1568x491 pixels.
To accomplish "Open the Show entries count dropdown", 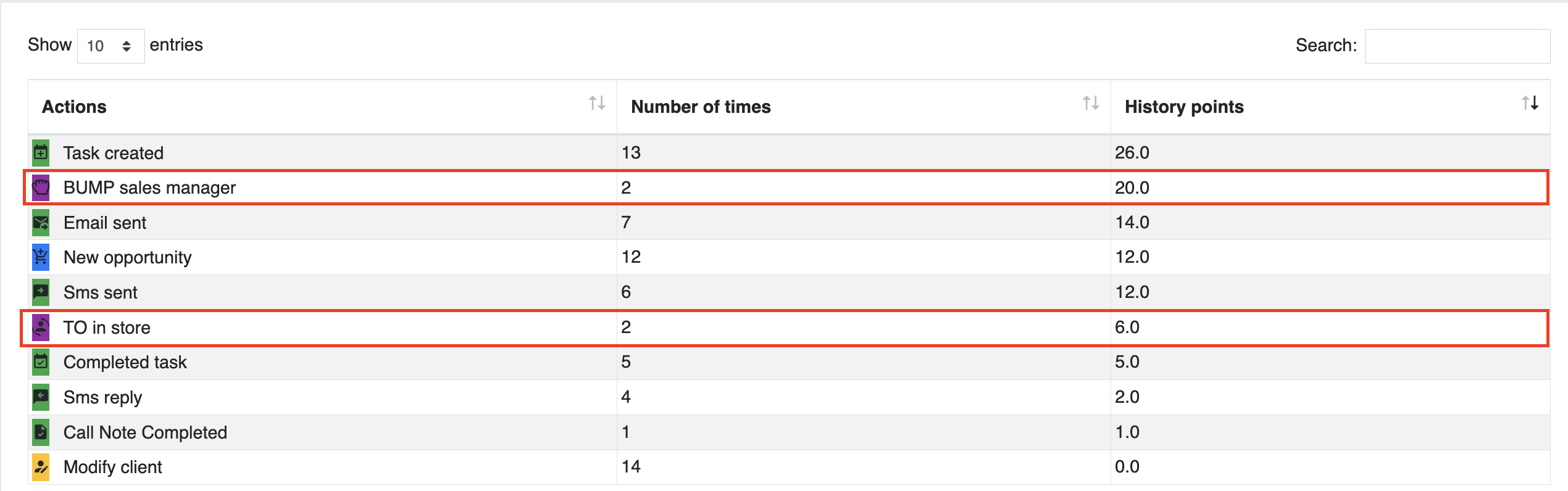I will (111, 46).
